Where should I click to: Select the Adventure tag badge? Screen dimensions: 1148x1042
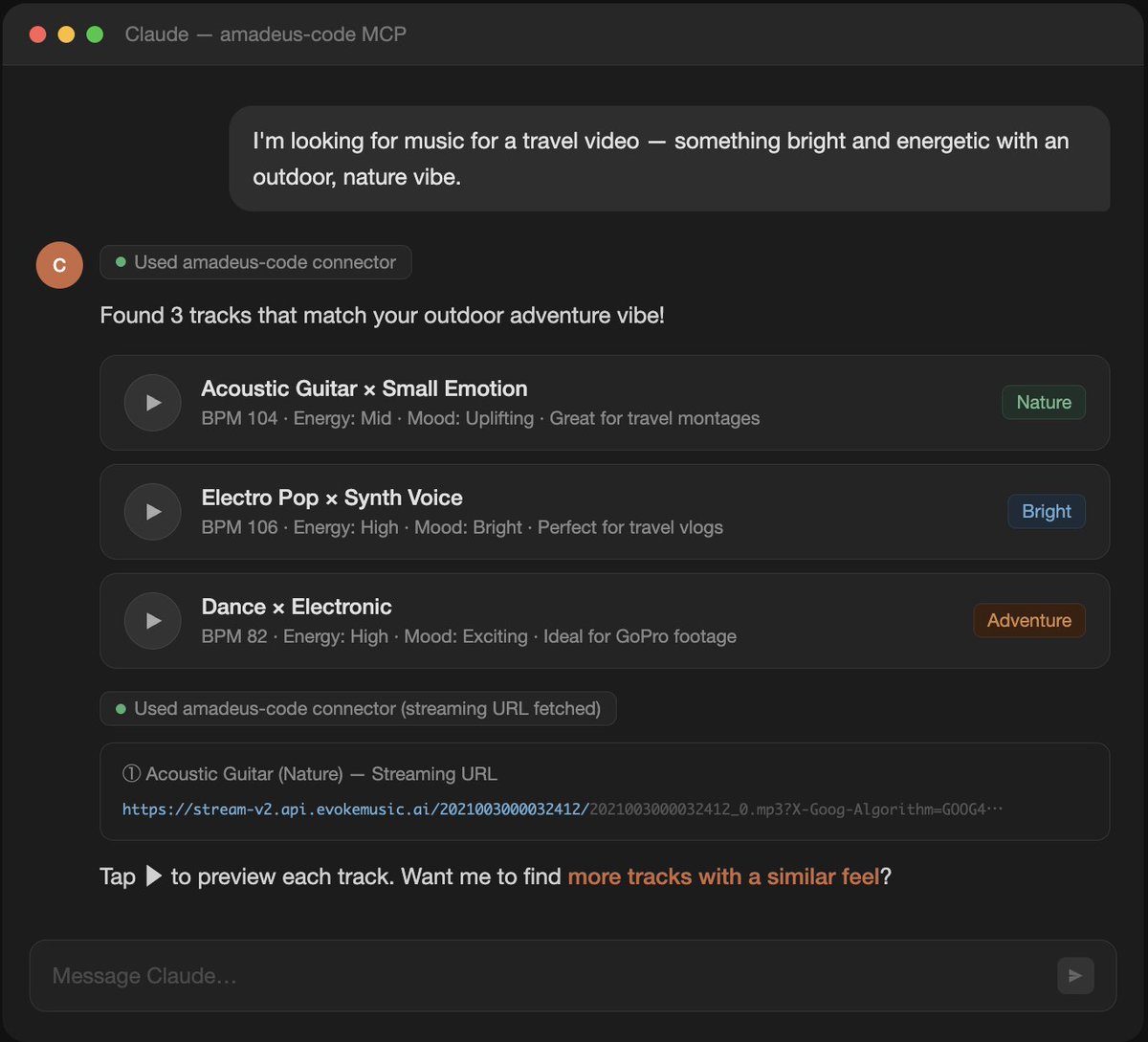tap(1029, 621)
